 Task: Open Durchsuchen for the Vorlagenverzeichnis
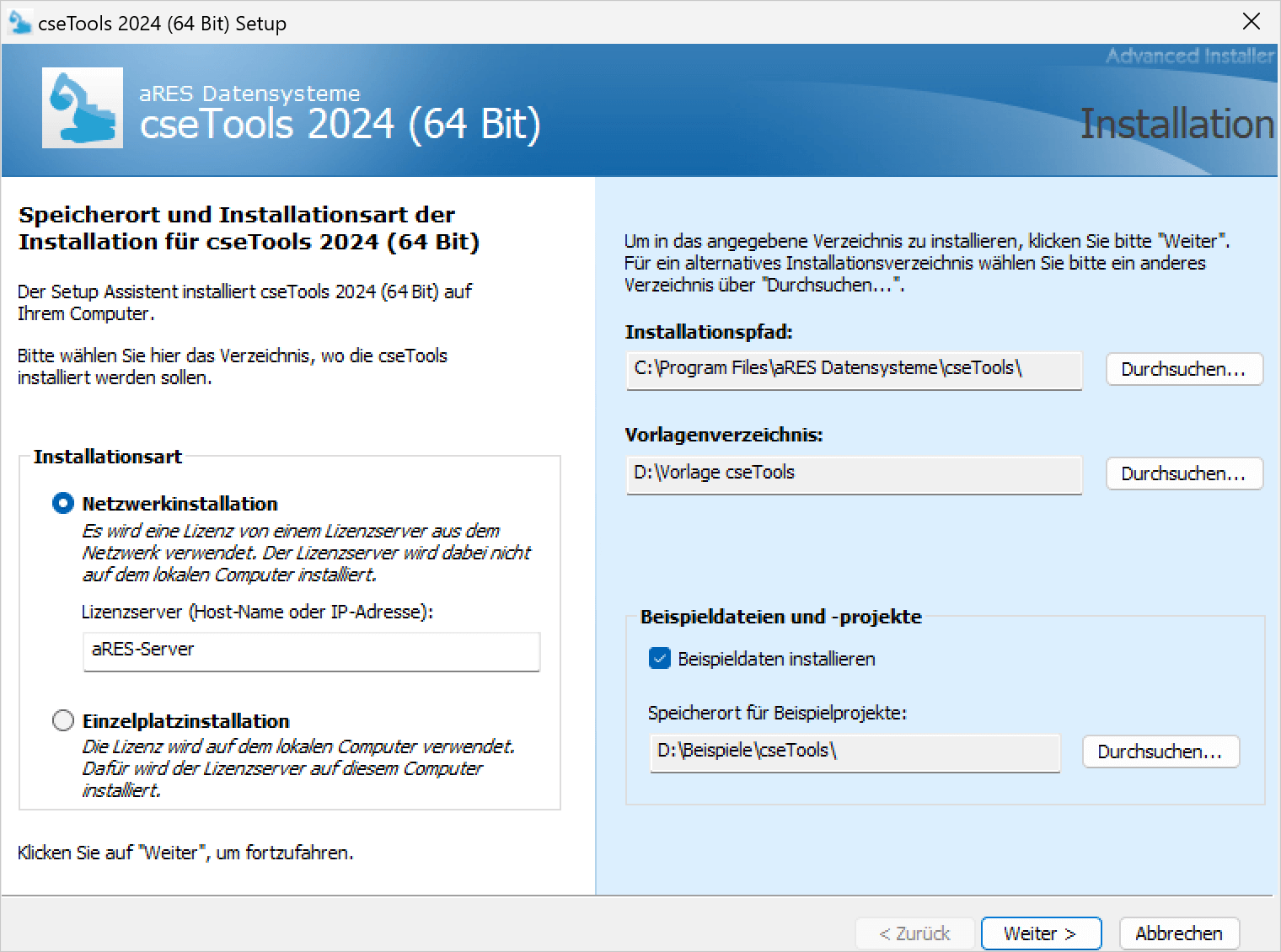1183,473
